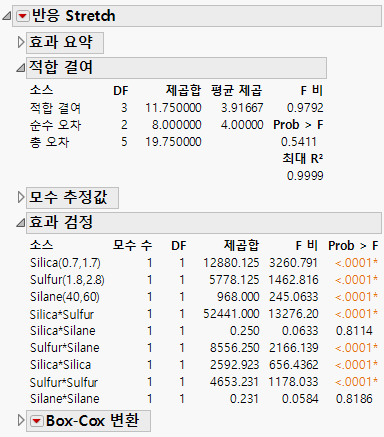Click the sum of squares 8556.250

(x=235, y=348)
